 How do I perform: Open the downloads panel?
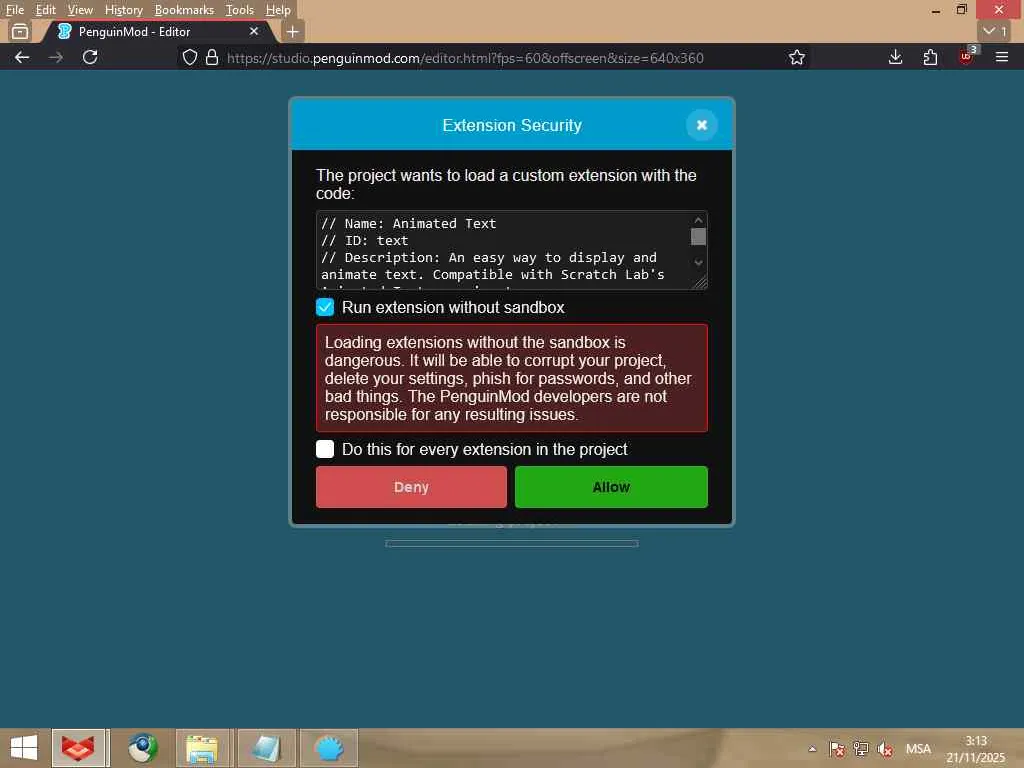(895, 57)
